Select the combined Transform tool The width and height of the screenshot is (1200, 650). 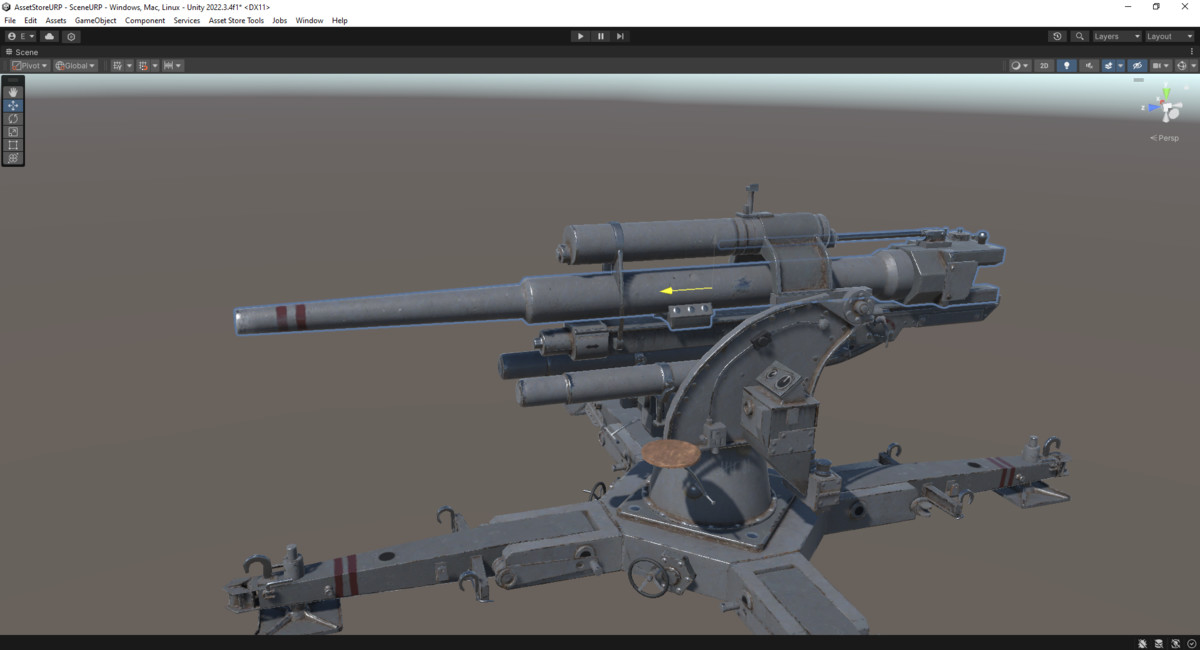coord(13,157)
